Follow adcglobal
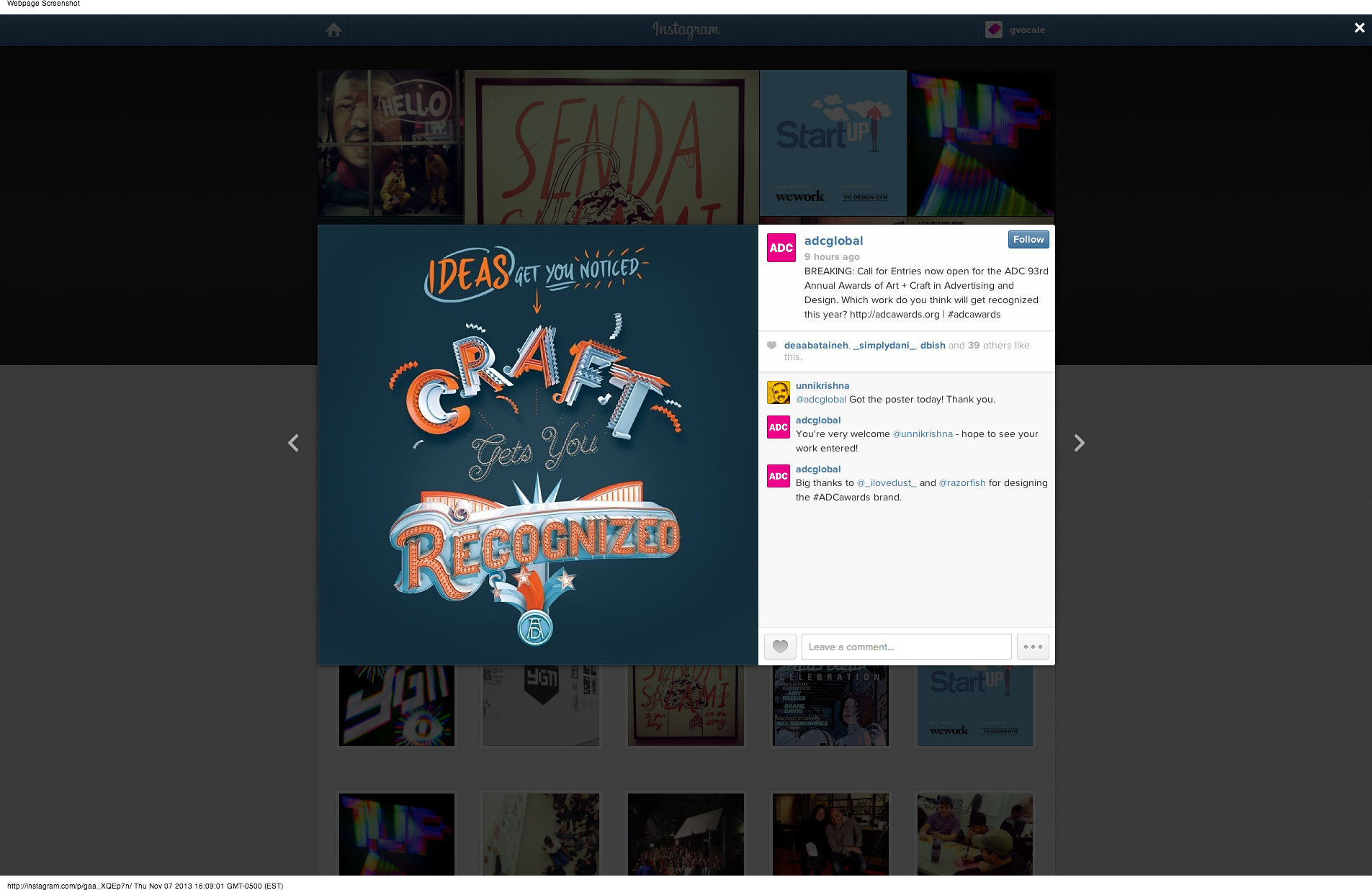1372x890 pixels. pyautogui.click(x=1028, y=240)
